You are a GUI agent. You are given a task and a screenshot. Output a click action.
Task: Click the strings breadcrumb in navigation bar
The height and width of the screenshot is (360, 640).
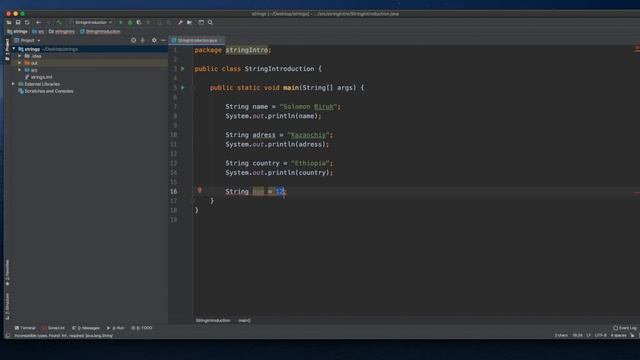pos(17,31)
